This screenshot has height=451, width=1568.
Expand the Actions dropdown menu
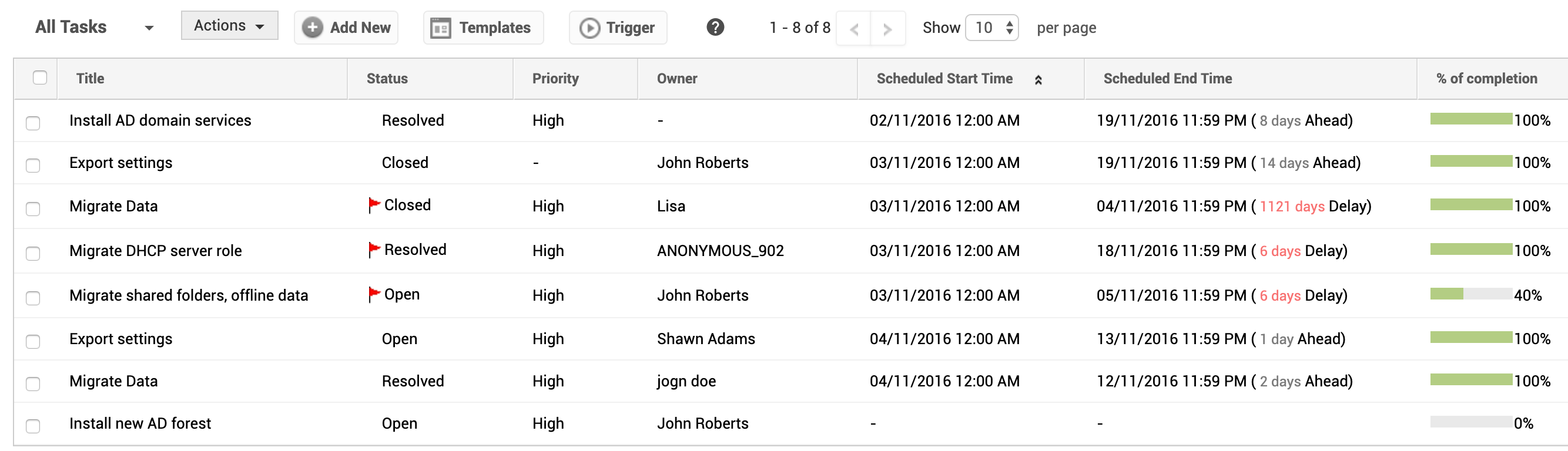[229, 25]
